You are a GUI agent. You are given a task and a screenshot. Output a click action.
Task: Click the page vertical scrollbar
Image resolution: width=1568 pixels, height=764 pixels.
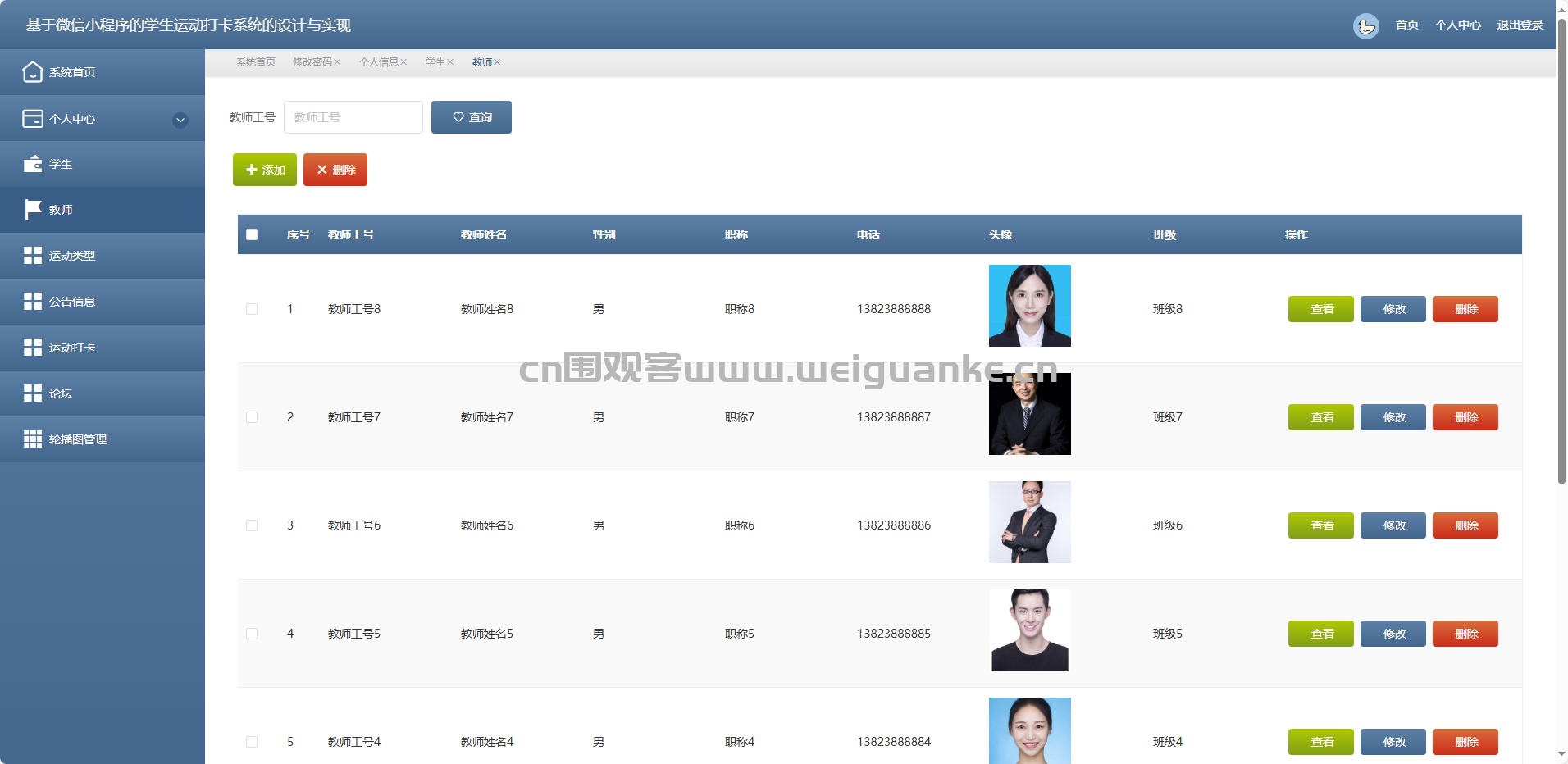click(x=1561, y=246)
